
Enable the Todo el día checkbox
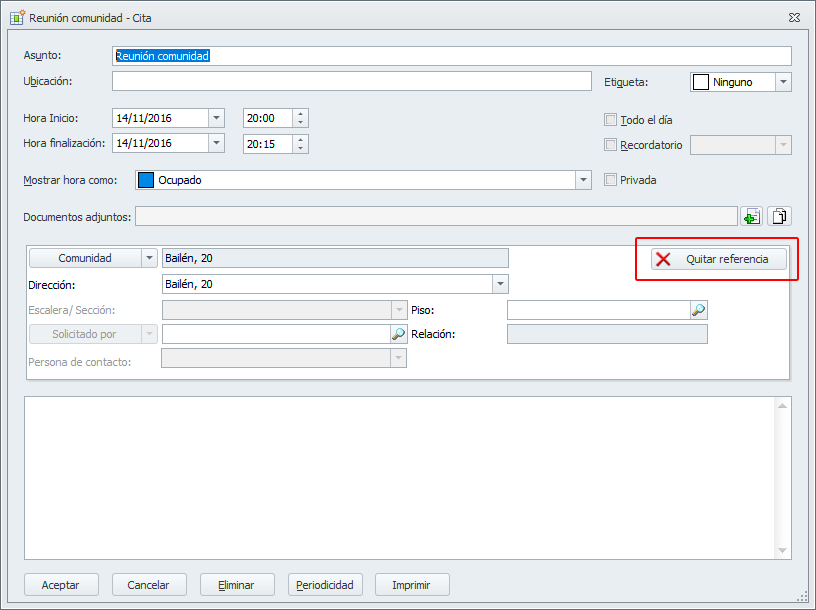(610, 120)
